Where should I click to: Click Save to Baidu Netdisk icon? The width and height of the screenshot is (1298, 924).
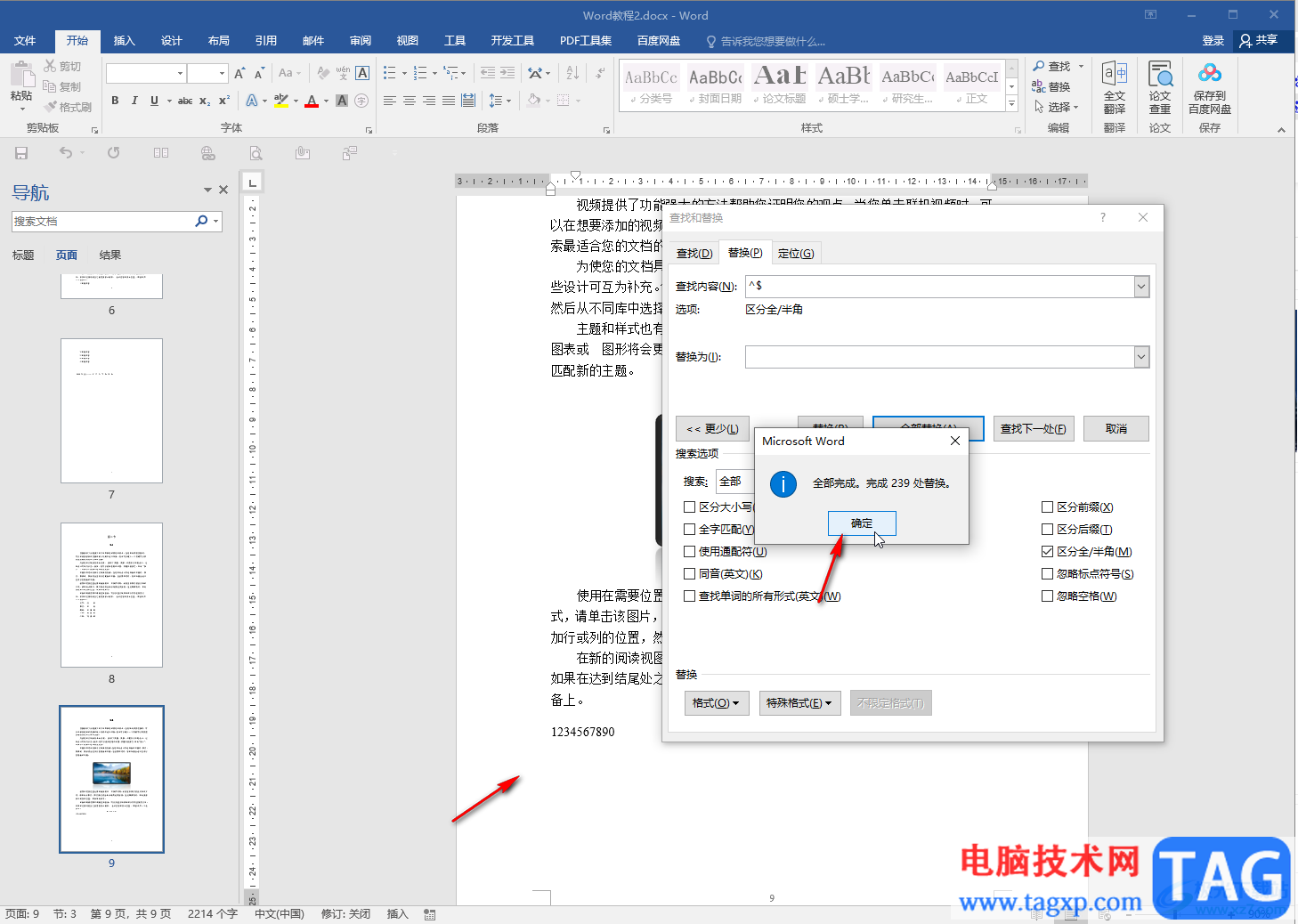pos(1210,87)
